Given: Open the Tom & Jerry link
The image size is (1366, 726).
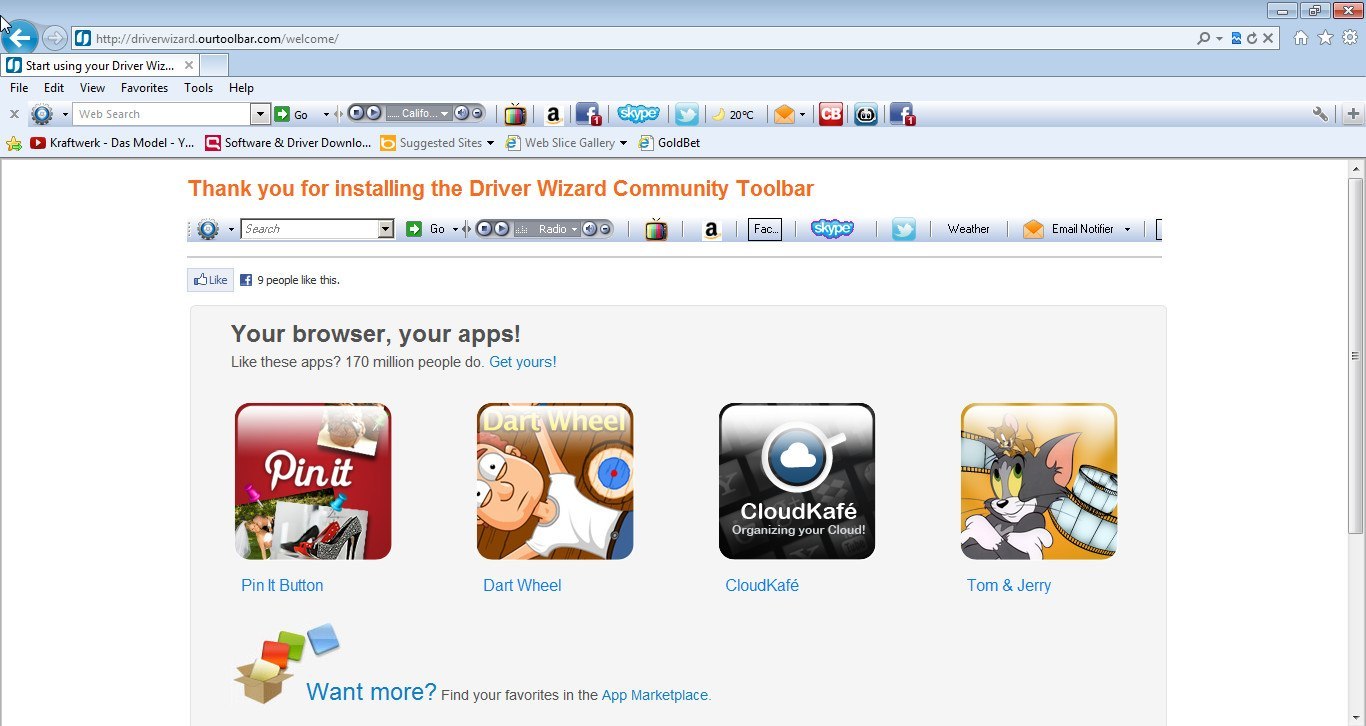Looking at the screenshot, I should click(x=1008, y=585).
